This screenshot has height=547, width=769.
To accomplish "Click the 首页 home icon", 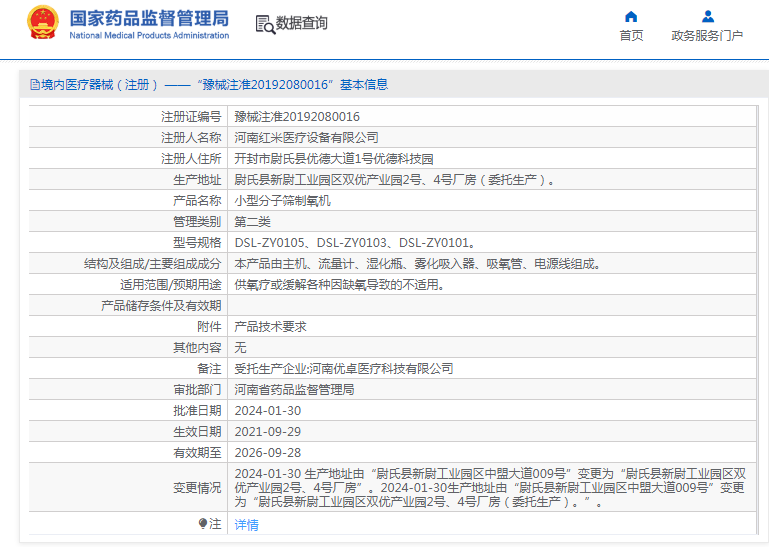I will click(x=631, y=17).
